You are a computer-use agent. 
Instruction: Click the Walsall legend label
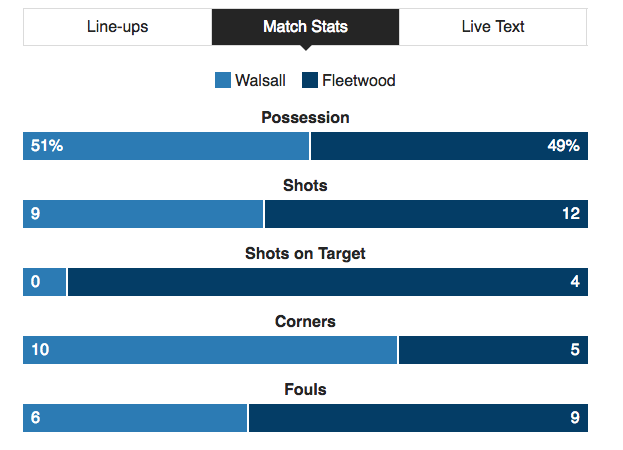pyautogui.click(x=260, y=81)
